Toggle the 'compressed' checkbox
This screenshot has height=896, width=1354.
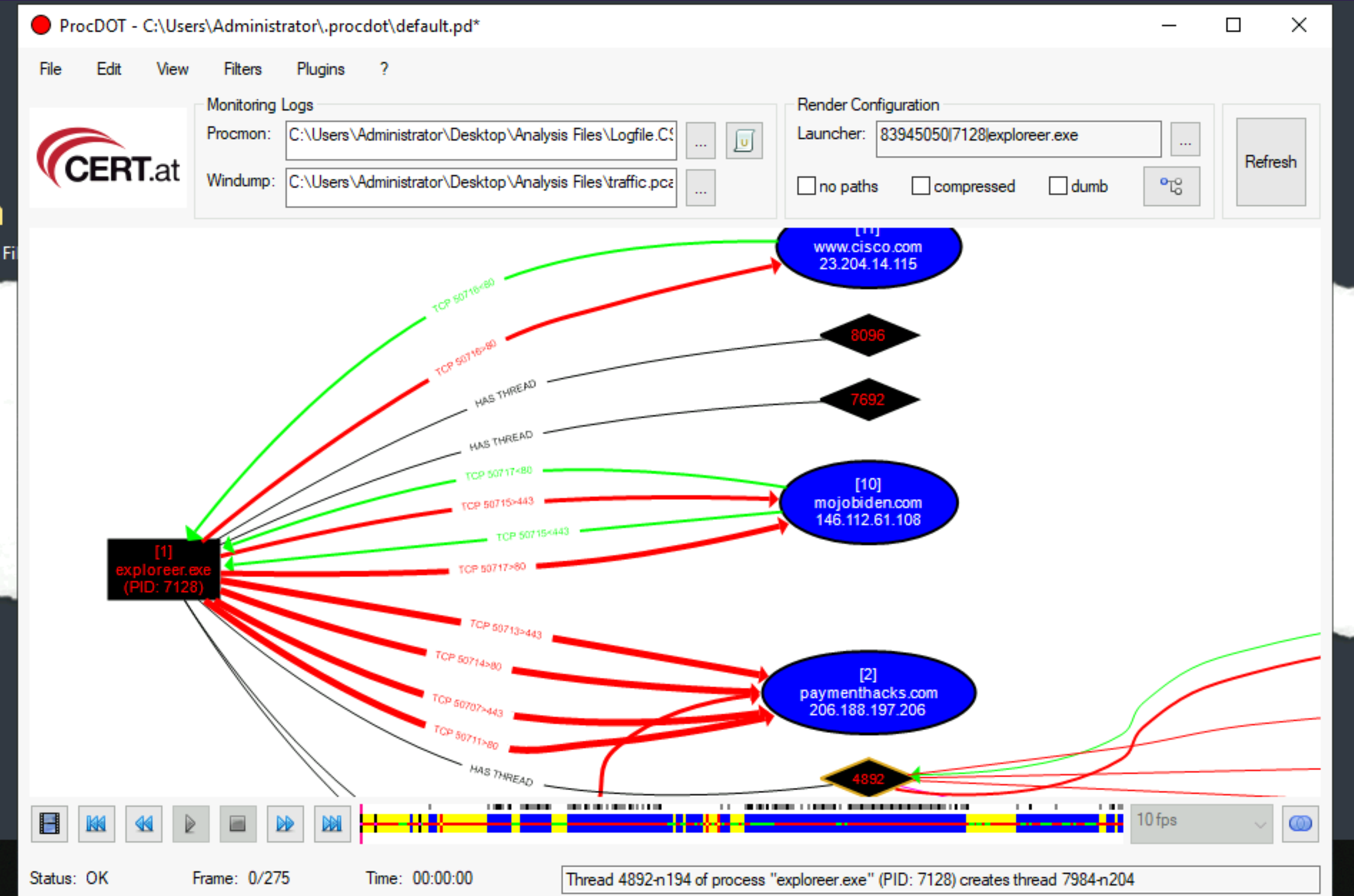(920, 185)
